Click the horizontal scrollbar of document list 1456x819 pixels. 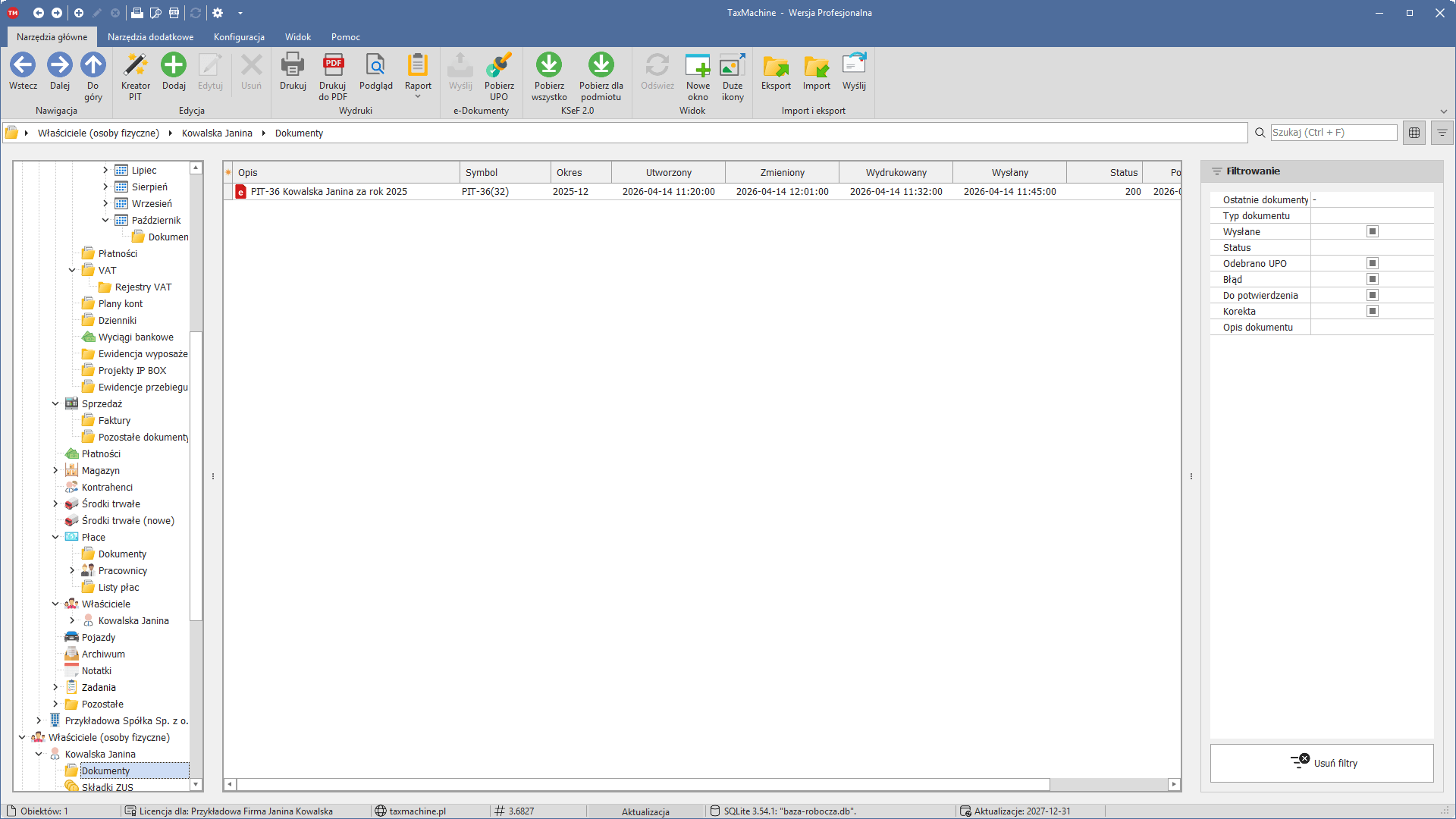(x=643, y=784)
